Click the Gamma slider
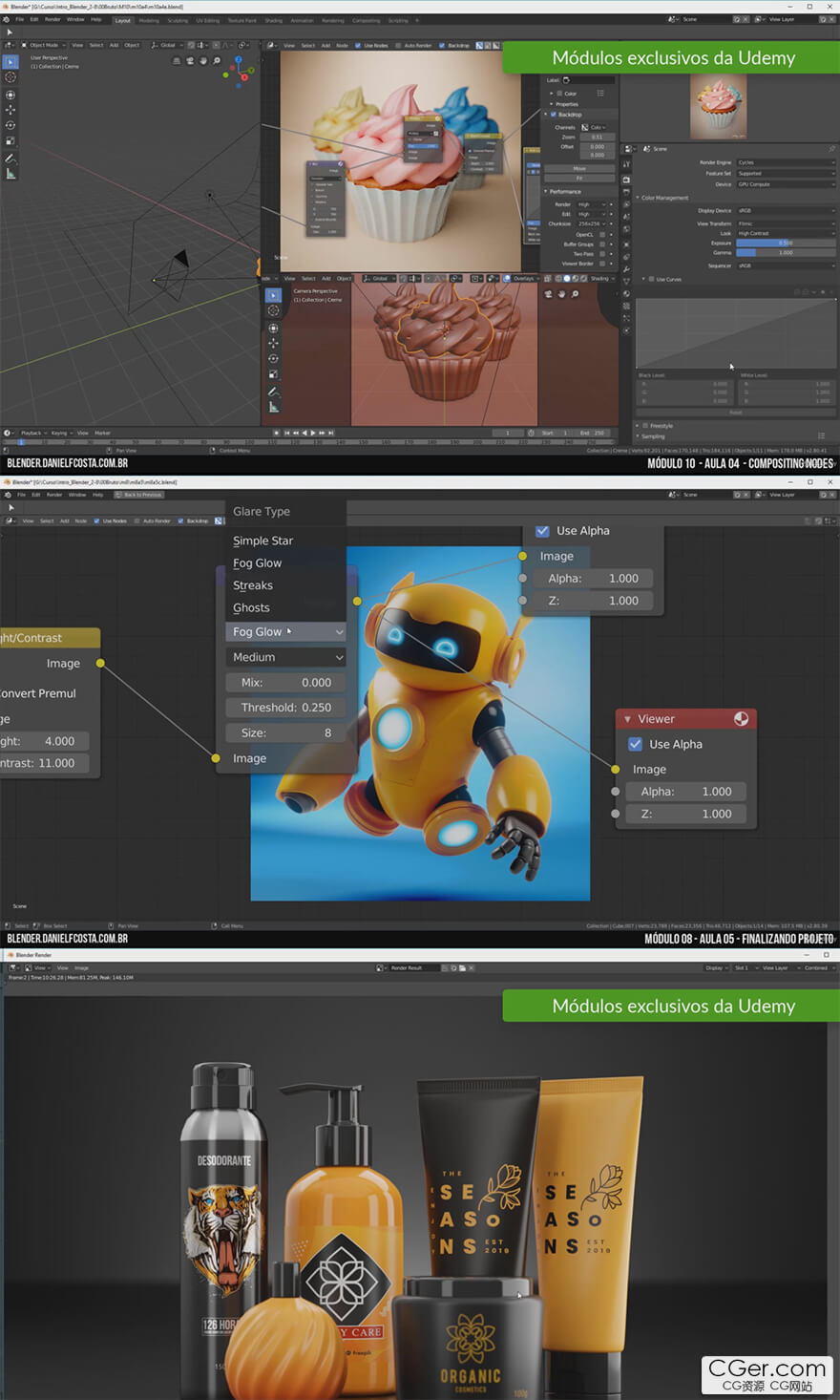 point(786,252)
